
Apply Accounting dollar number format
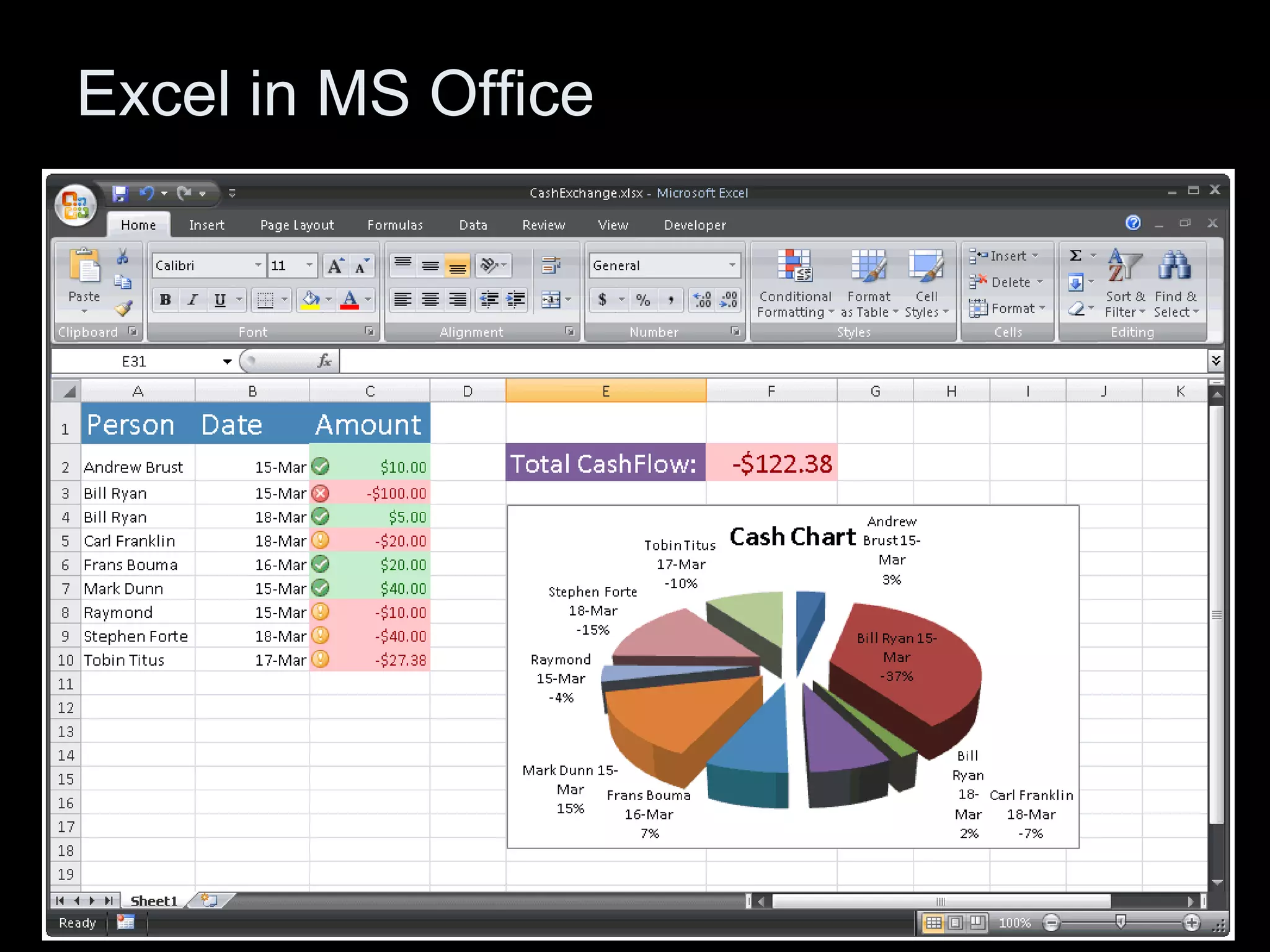602,301
